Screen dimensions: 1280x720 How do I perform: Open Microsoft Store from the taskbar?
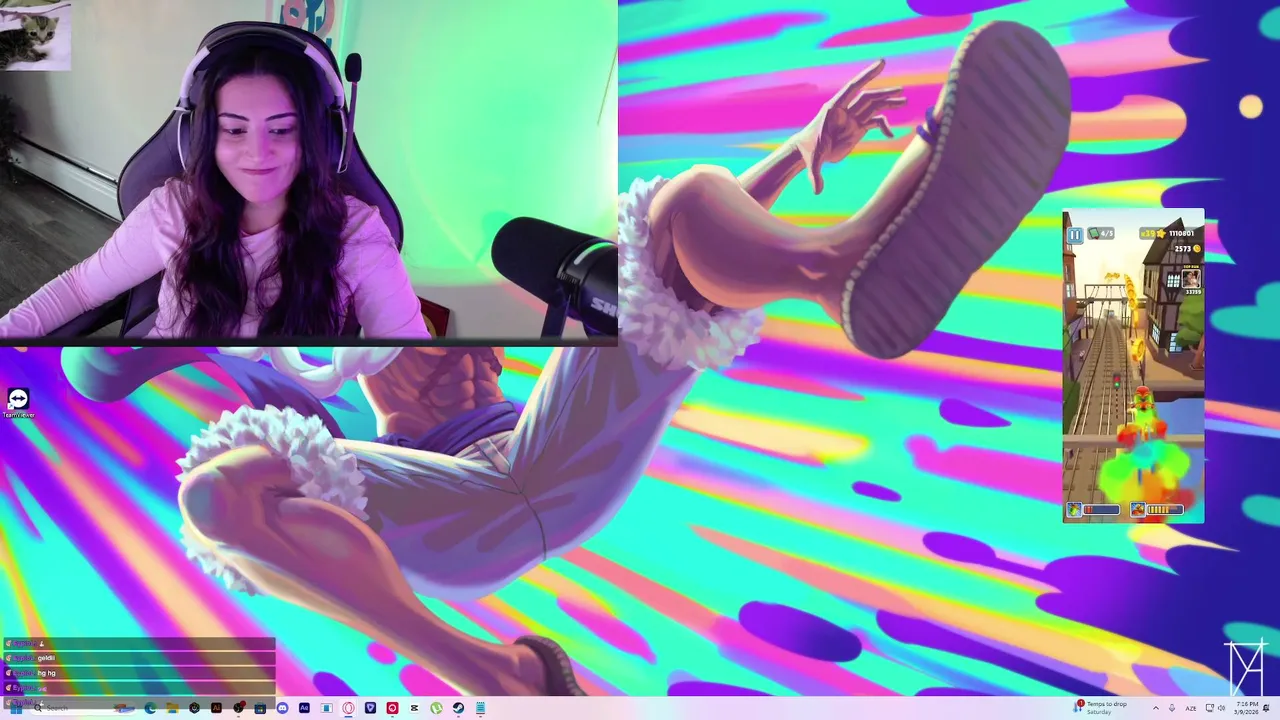coord(260,708)
